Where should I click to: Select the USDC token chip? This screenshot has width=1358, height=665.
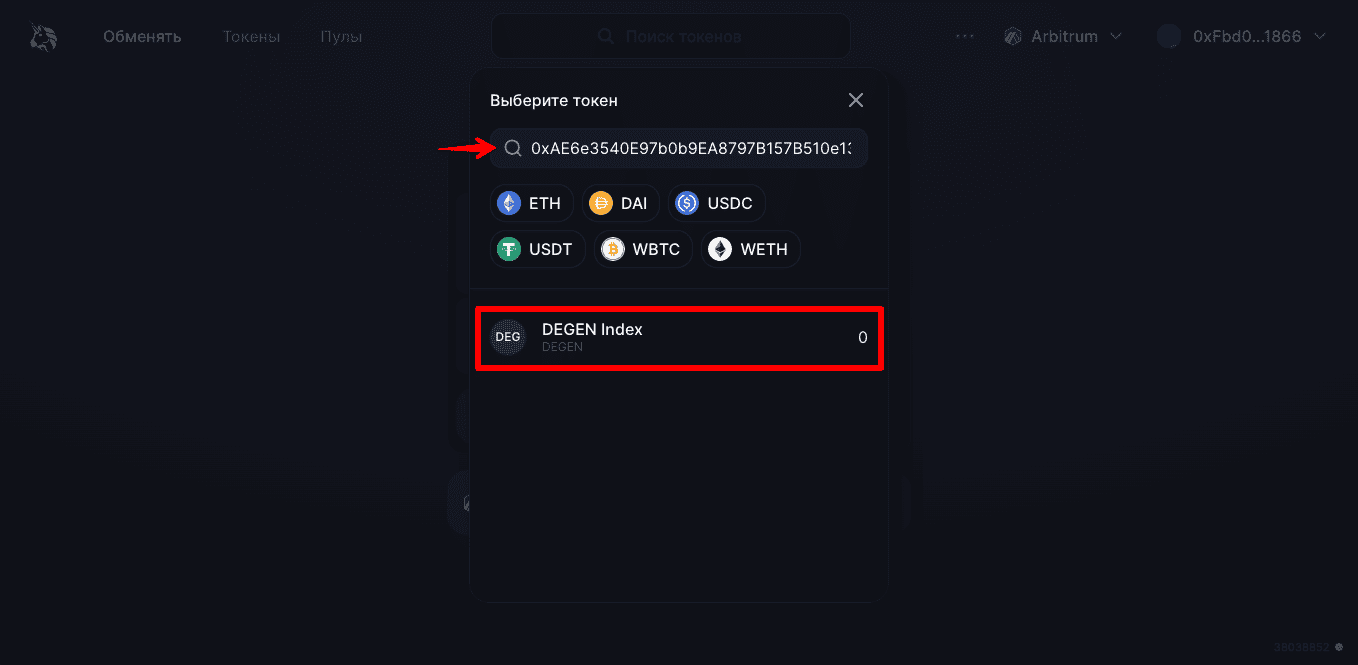716,203
